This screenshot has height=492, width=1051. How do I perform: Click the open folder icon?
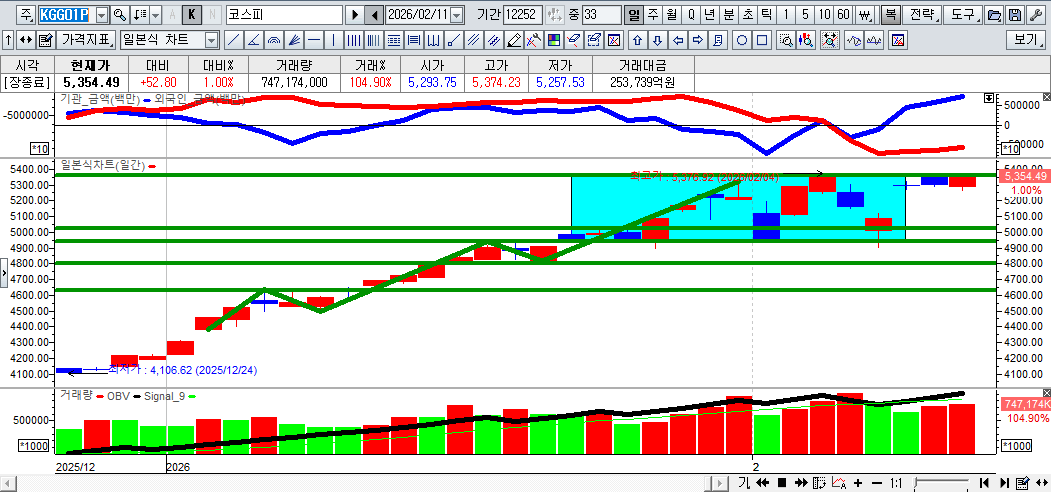click(x=993, y=15)
